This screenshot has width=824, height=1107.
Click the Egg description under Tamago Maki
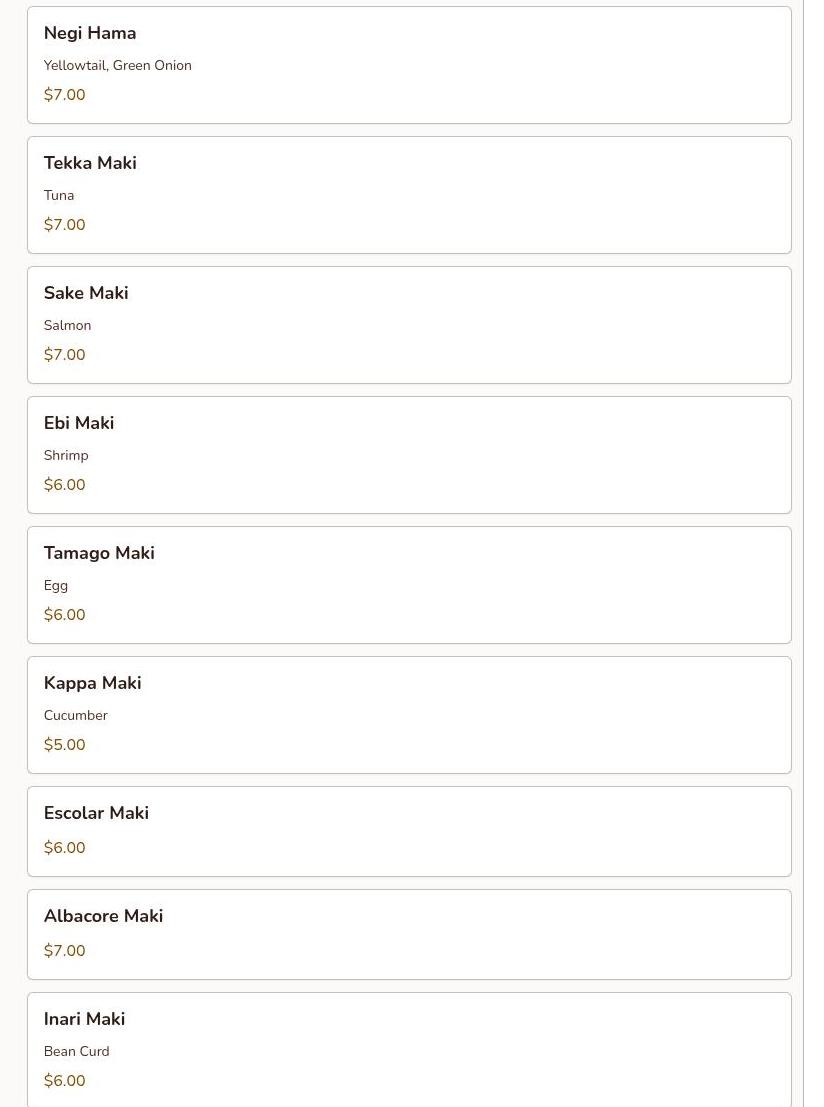[x=56, y=585]
